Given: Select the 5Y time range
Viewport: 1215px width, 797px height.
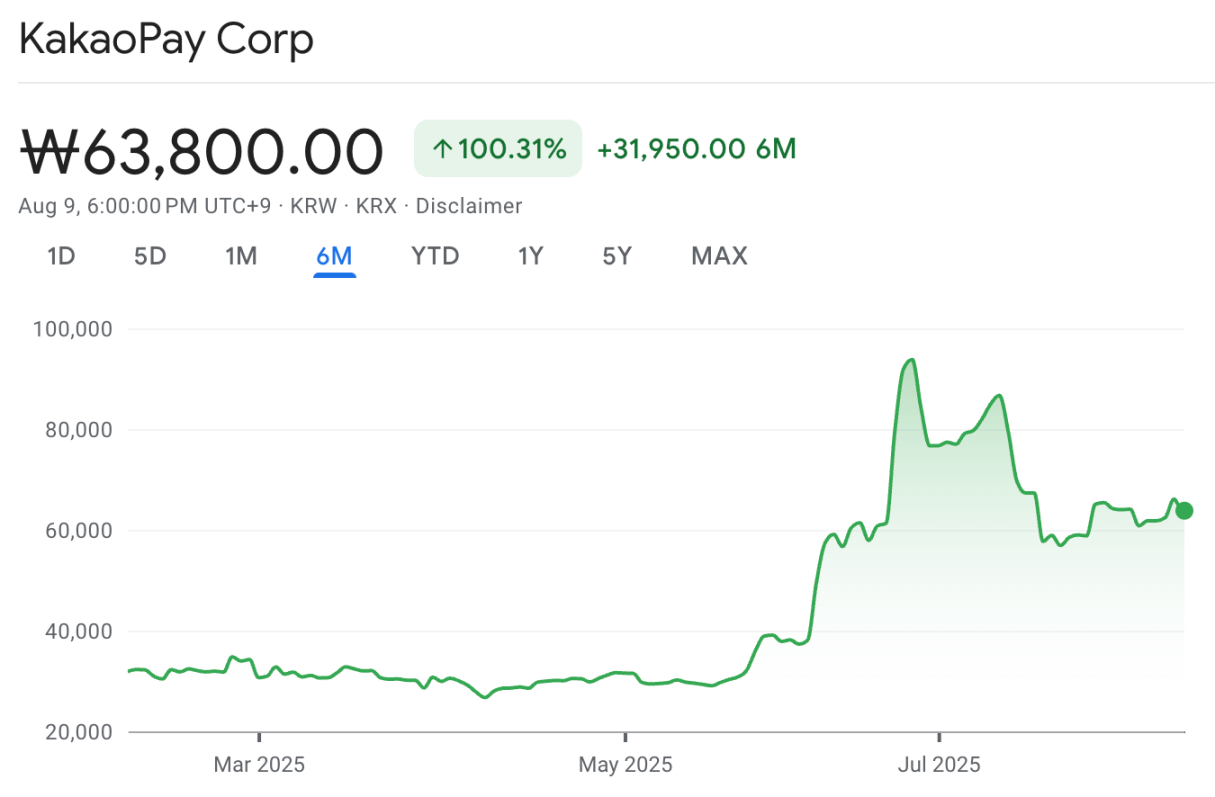Looking at the screenshot, I should point(617,256).
